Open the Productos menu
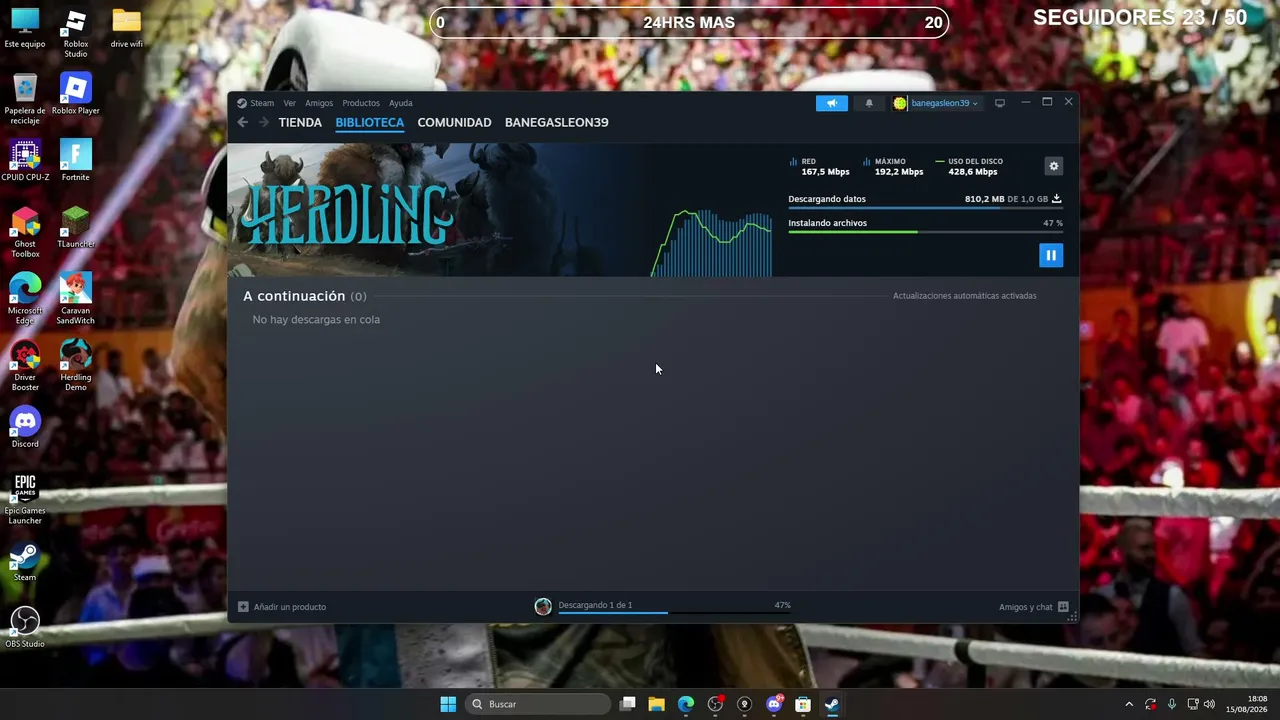Screen dimensions: 1280x720 (x=361, y=103)
